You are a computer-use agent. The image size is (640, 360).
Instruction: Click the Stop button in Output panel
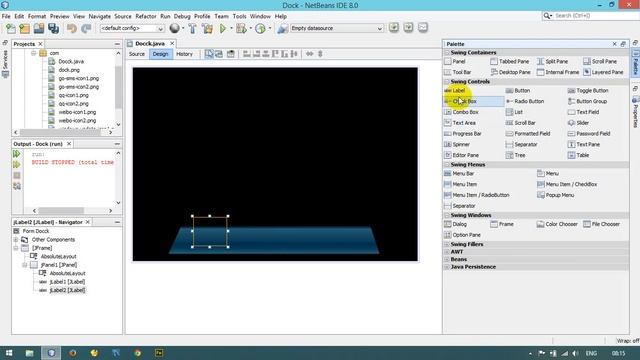(x=17, y=176)
